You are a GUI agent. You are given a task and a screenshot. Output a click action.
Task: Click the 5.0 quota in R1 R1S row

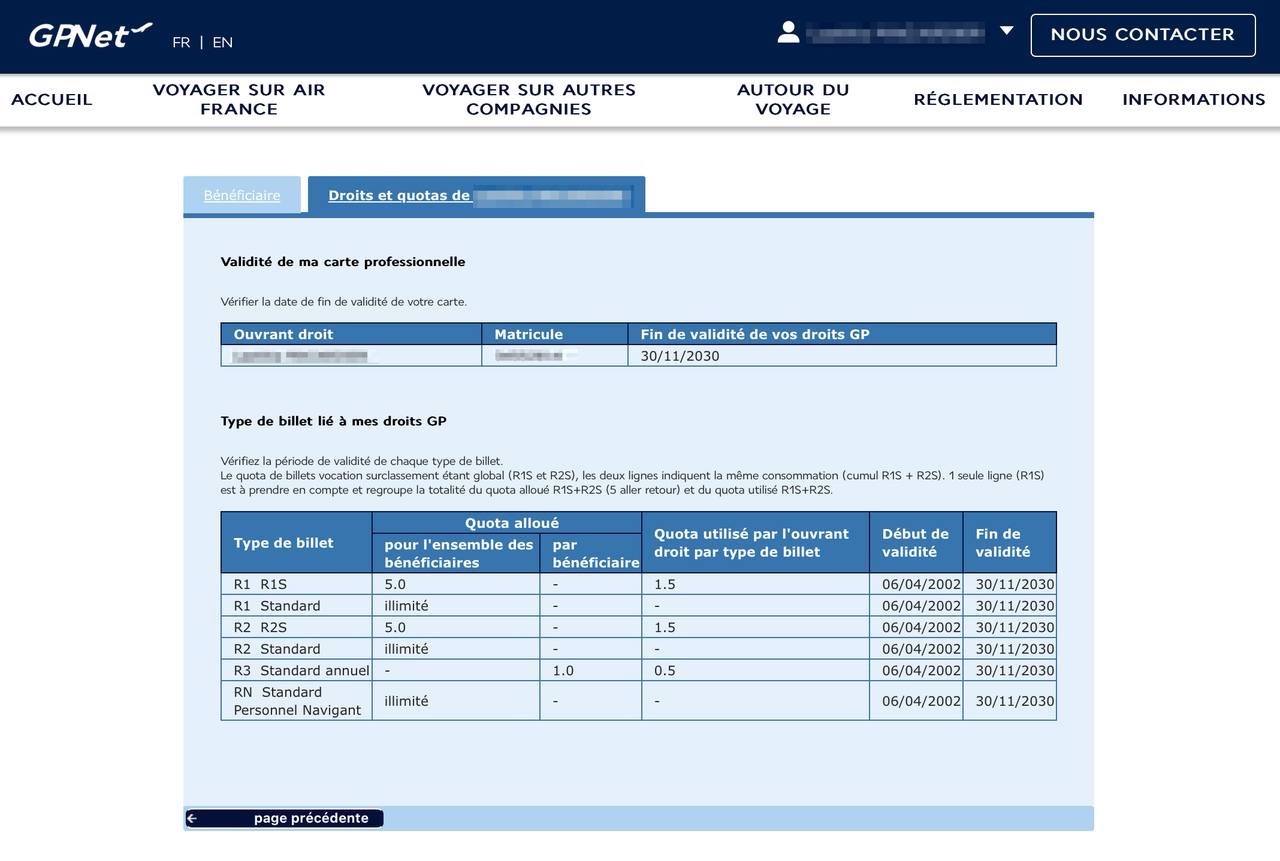395,584
